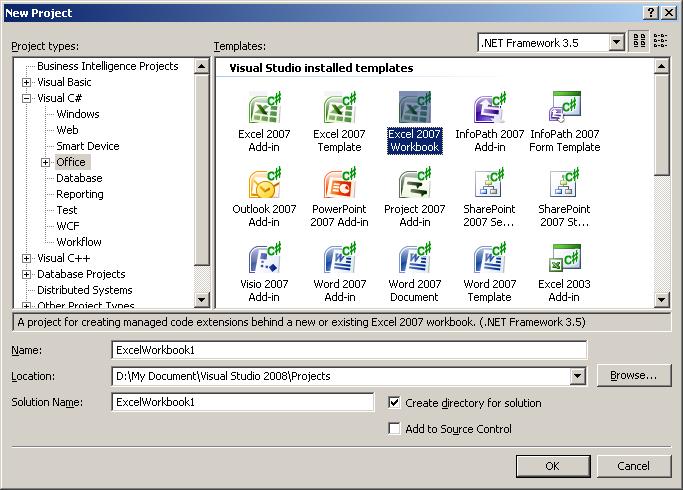683x490 pixels.
Task: Choose the InfoPath 2007 Add-in template
Action: point(490,122)
